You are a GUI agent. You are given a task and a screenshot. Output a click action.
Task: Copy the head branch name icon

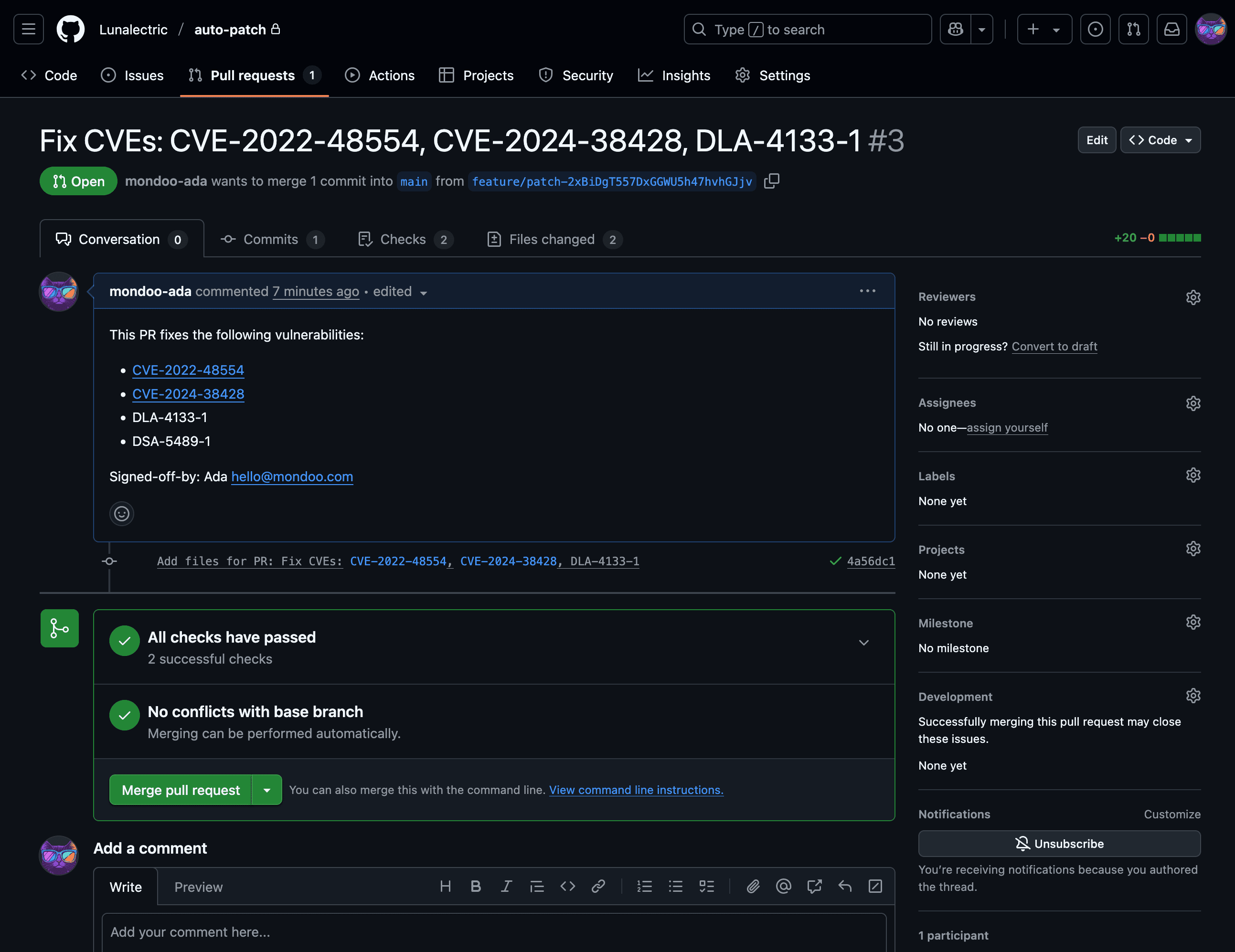(771, 181)
